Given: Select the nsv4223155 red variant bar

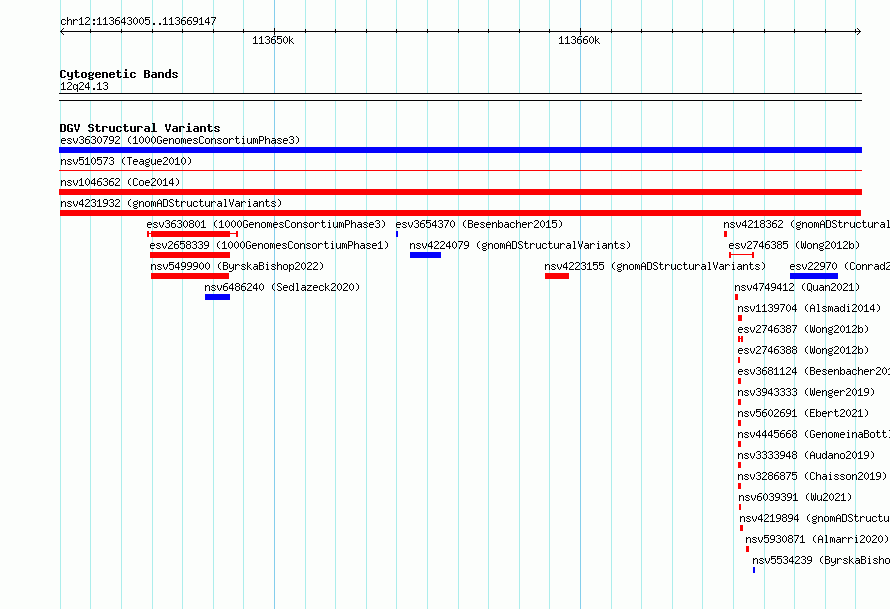Looking at the screenshot, I should coord(557,276).
